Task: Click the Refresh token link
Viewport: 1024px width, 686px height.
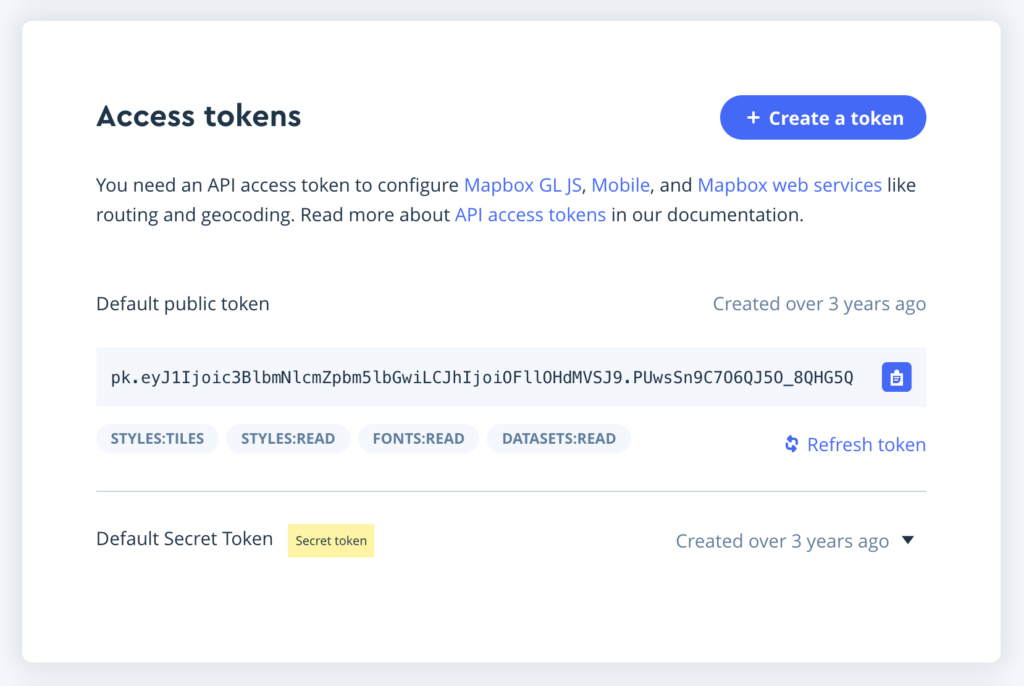Action: pos(855,444)
